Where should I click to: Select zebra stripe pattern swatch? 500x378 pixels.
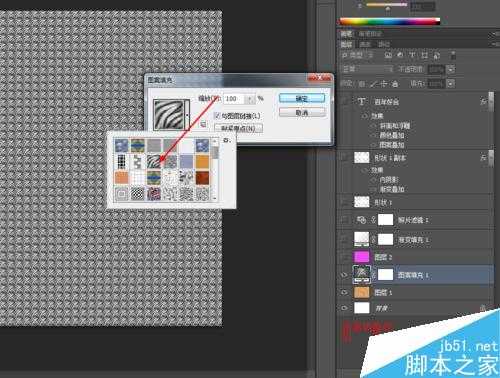click(x=154, y=161)
